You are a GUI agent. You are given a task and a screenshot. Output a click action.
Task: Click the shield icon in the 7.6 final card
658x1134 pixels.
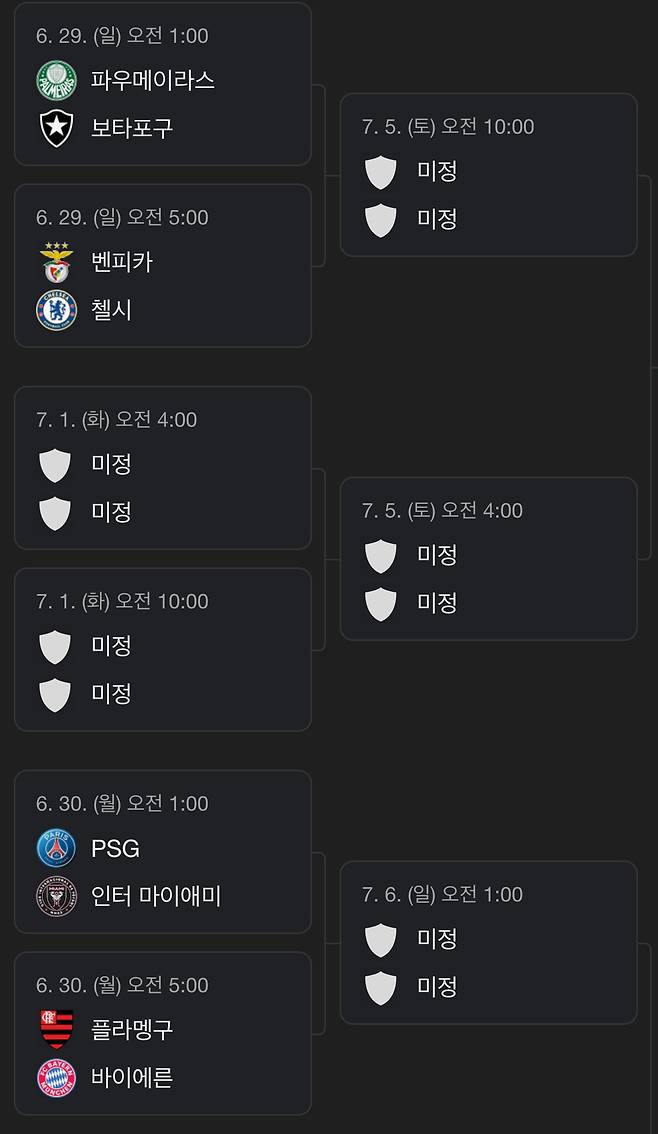(380, 940)
